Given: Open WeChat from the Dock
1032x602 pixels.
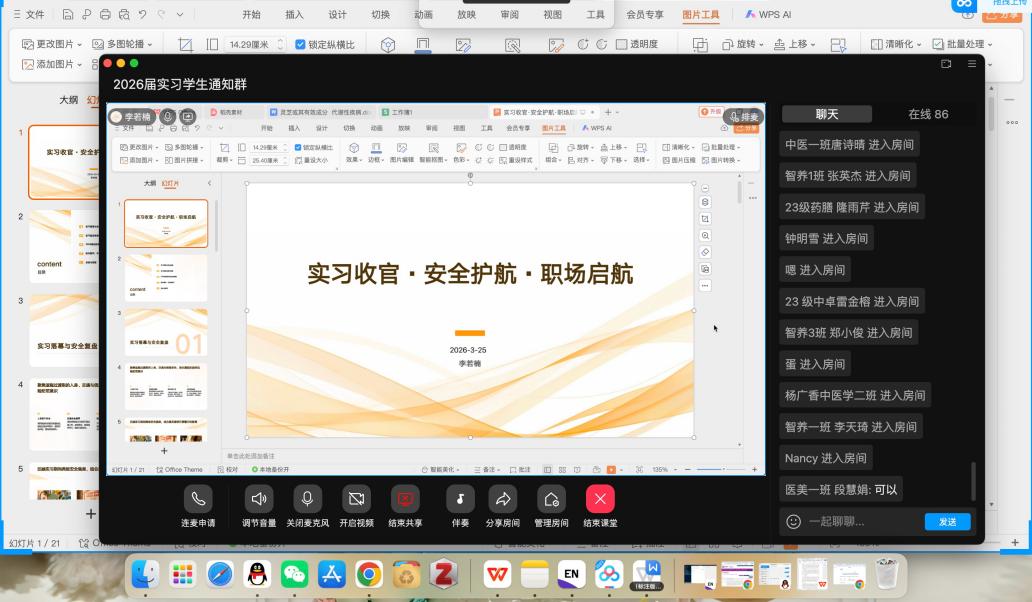Looking at the screenshot, I should [294, 574].
